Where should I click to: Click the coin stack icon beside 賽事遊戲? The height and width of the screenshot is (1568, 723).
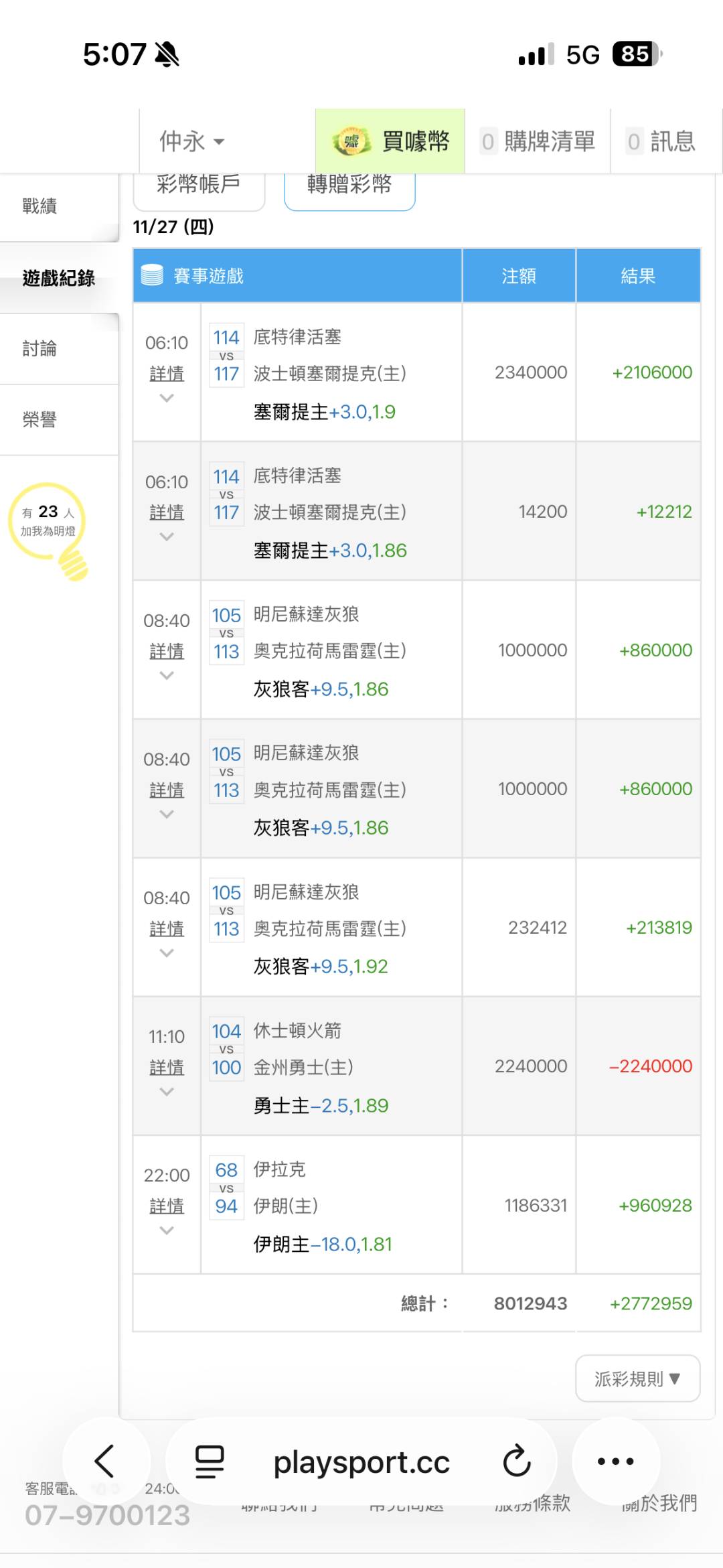click(x=152, y=275)
